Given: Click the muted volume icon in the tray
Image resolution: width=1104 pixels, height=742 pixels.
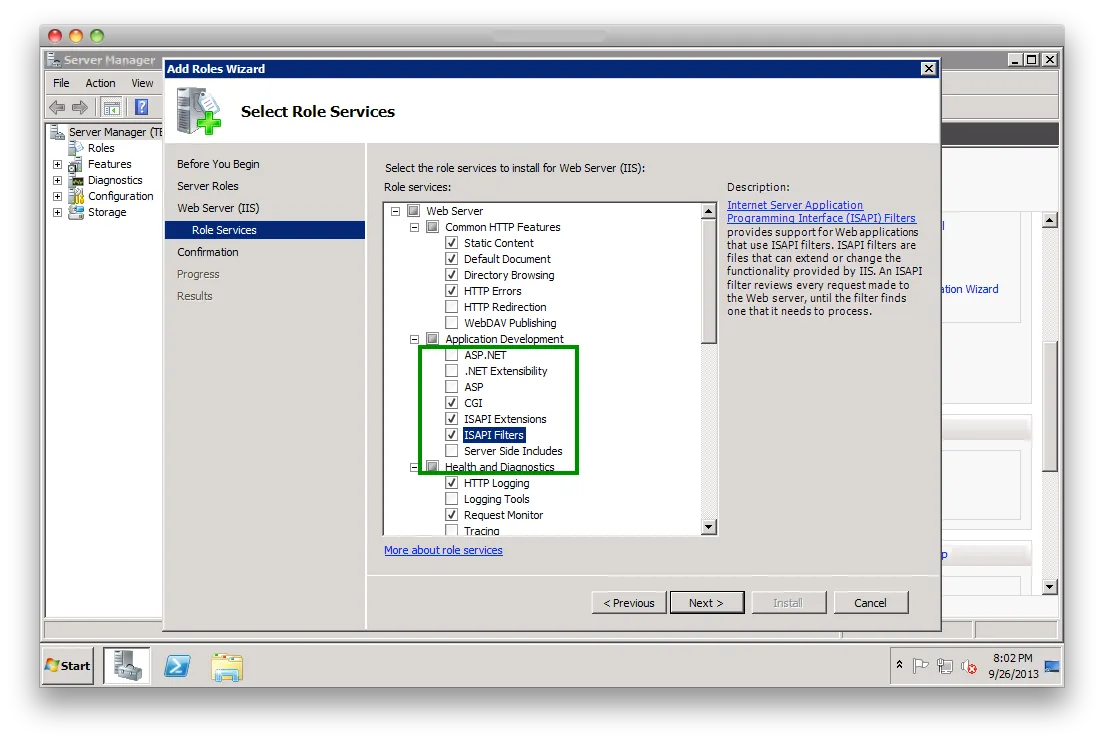Looking at the screenshot, I should click(x=969, y=667).
